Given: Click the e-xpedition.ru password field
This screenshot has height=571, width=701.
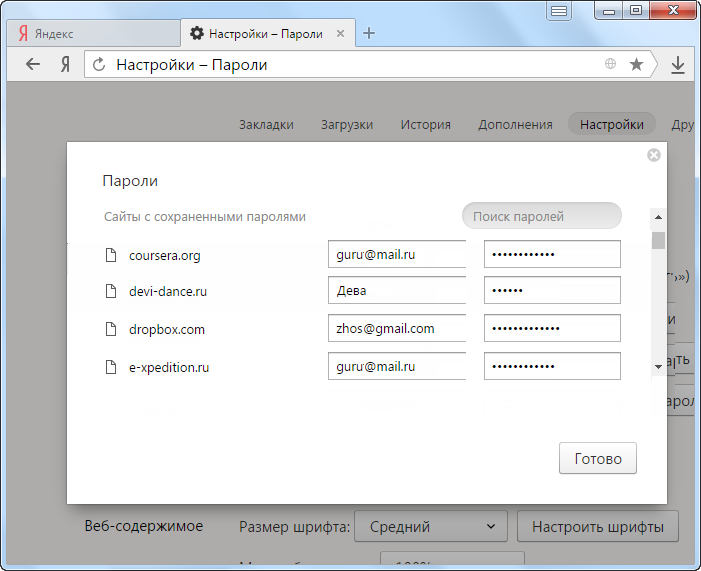Looking at the screenshot, I should click(552, 366).
